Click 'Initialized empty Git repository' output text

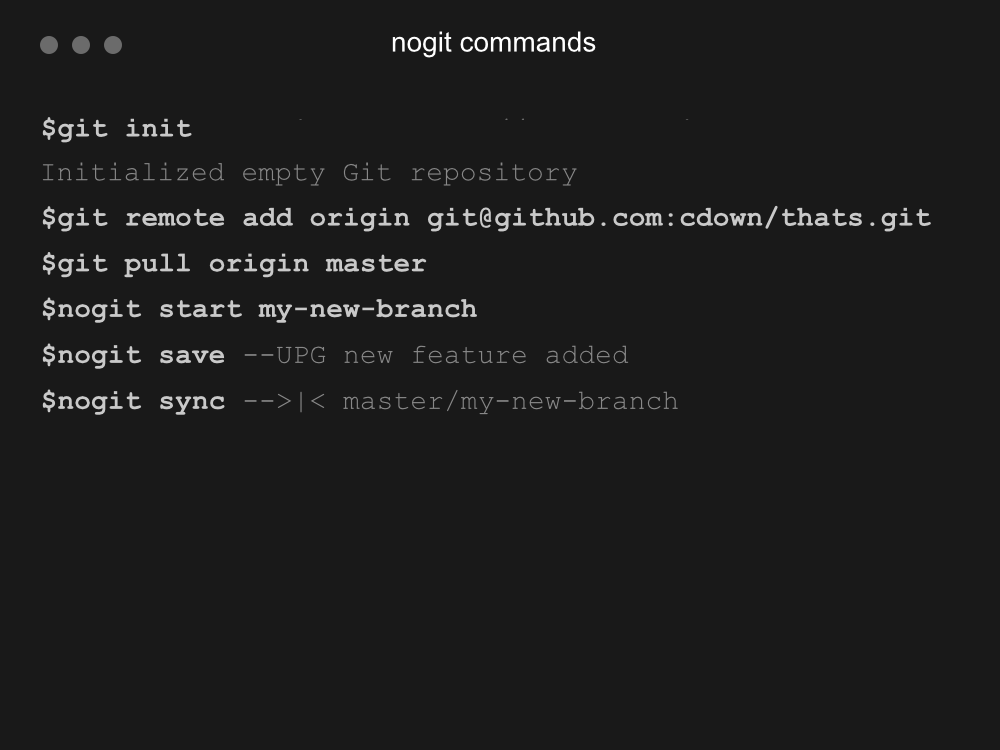click(x=309, y=173)
